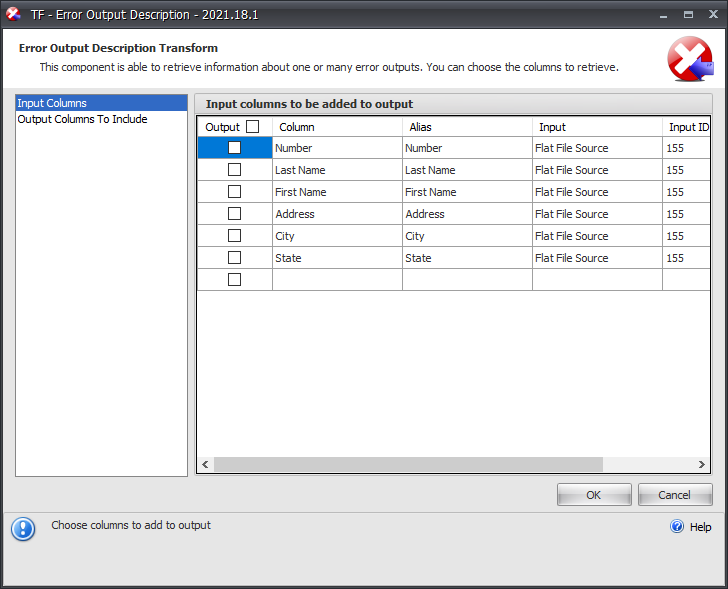Click Input ID 155 in State row
The image size is (728, 589).
[686, 257]
